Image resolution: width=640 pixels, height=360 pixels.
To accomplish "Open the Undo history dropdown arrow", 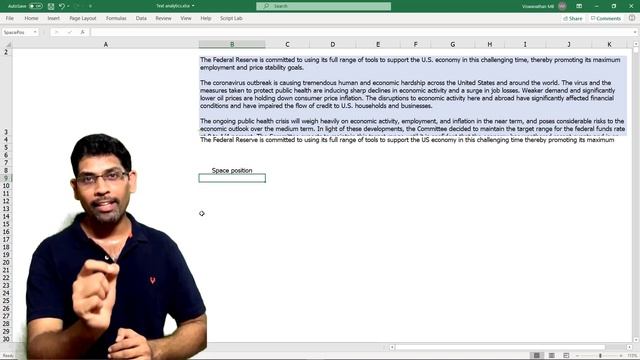I will [68, 6].
